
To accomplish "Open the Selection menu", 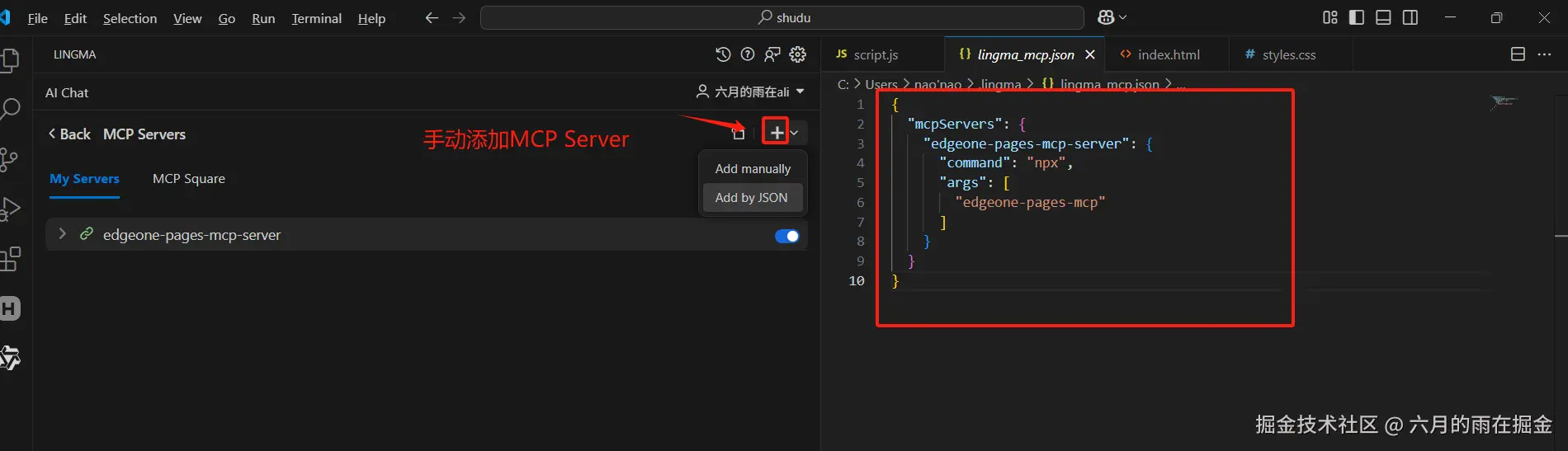I will [x=130, y=18].
